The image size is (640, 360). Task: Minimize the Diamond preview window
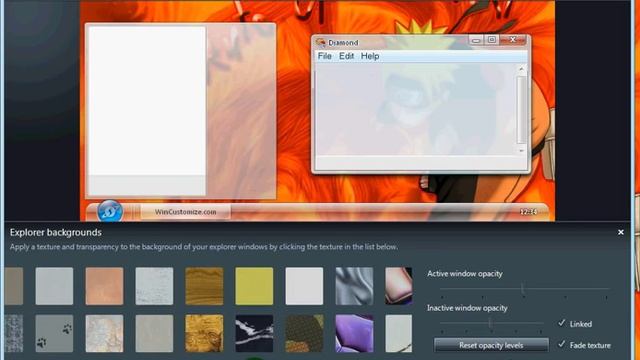476,40
